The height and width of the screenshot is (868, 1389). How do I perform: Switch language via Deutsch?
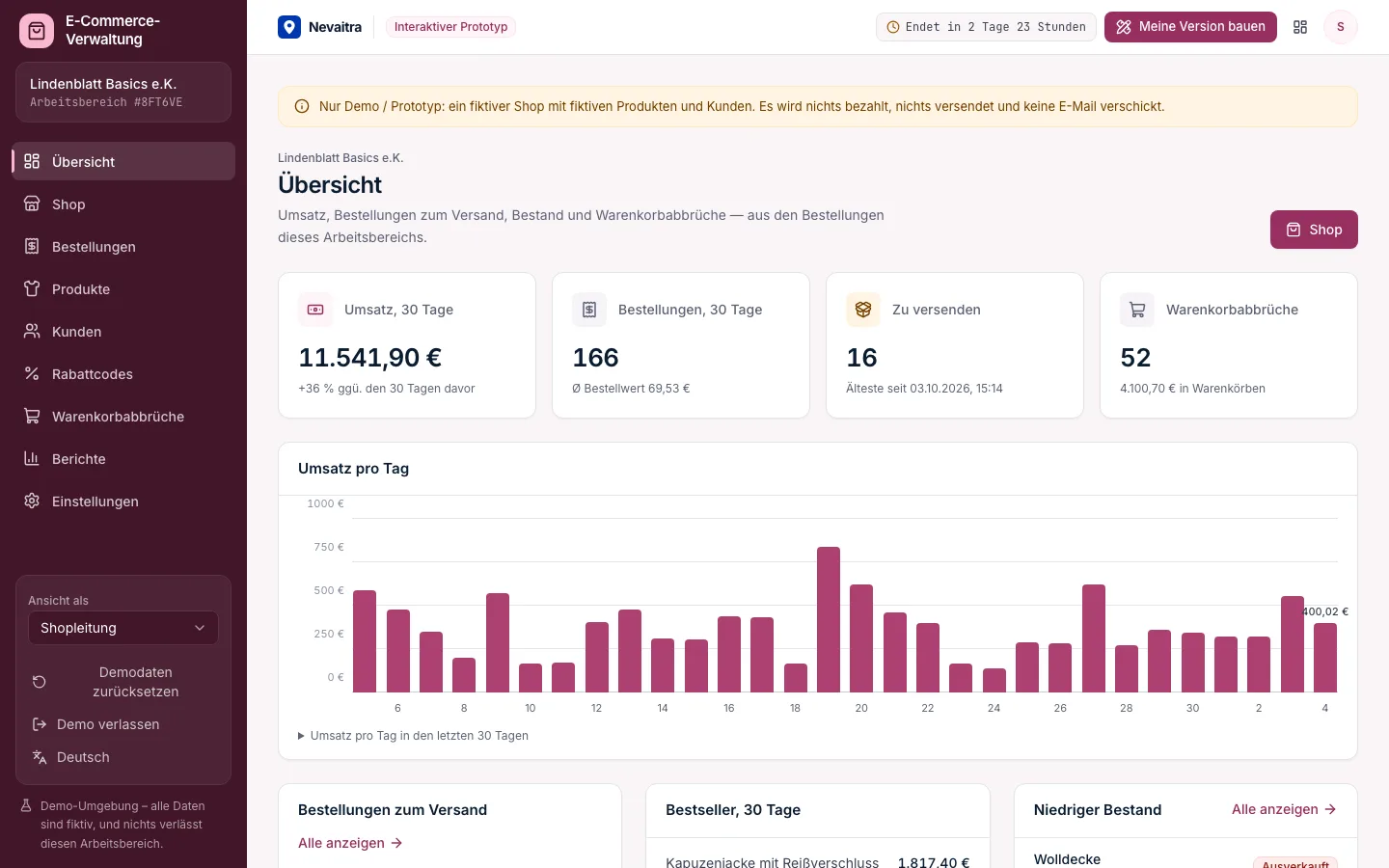[x=123, y=757]
